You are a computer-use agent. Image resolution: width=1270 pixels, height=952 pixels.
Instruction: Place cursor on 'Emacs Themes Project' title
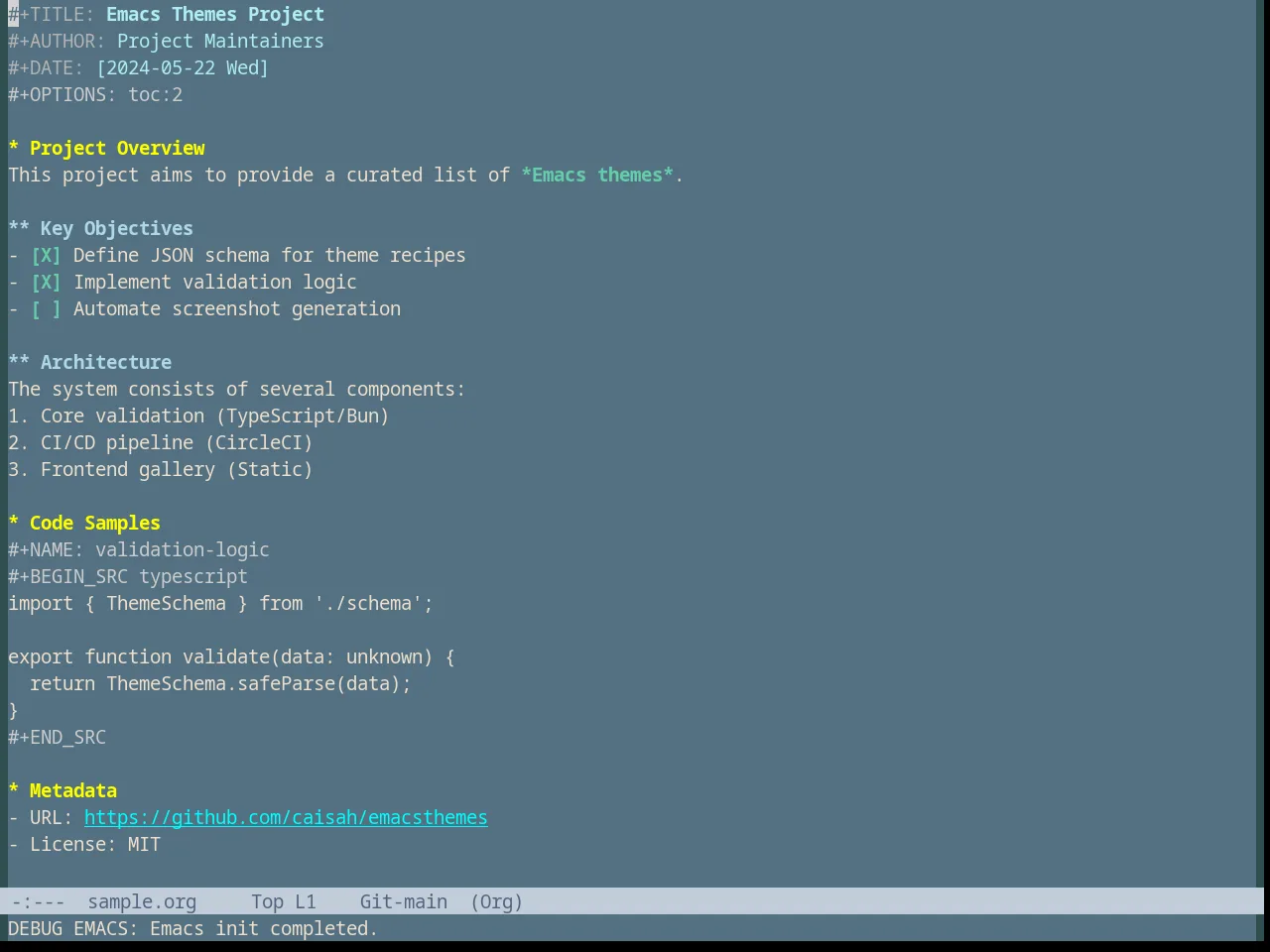click(215, 15)
